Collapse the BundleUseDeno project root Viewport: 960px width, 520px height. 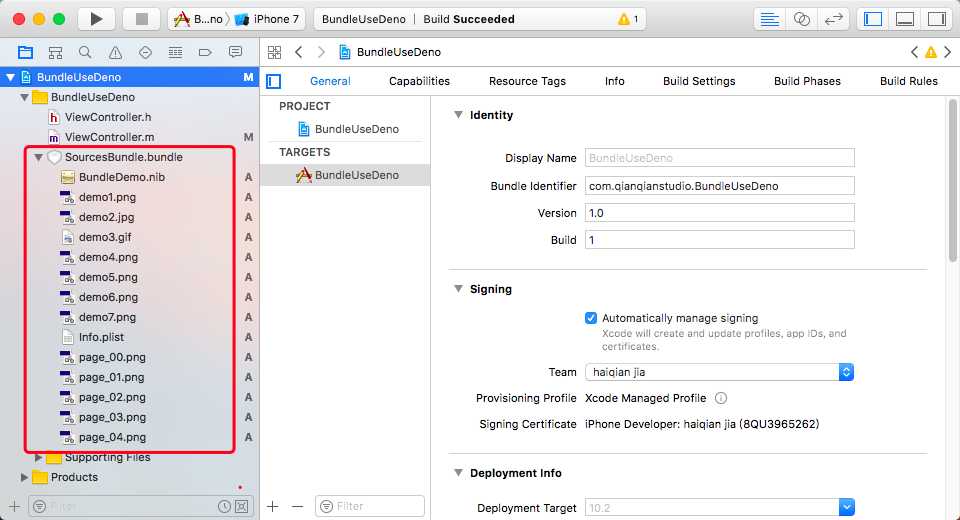tap(10, 77)
